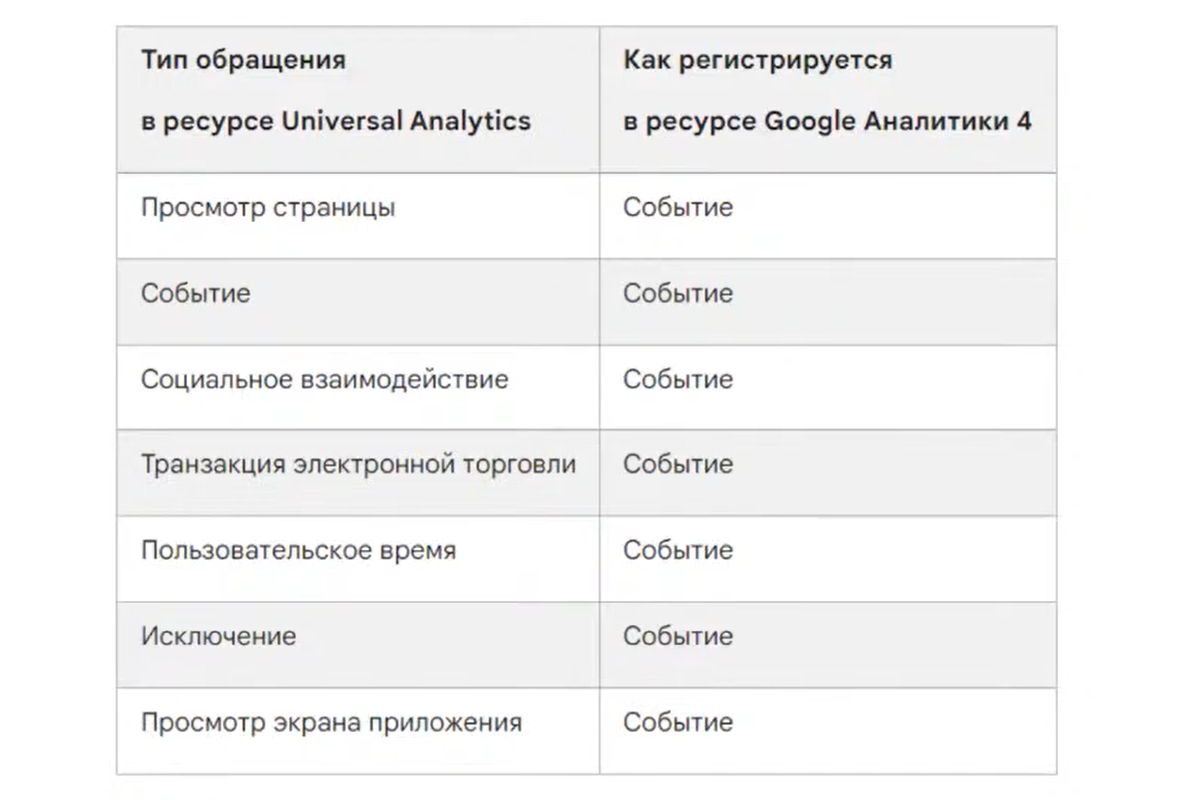
Task: Click "Событие" in the Исключение row
Action: pos(678,637)
